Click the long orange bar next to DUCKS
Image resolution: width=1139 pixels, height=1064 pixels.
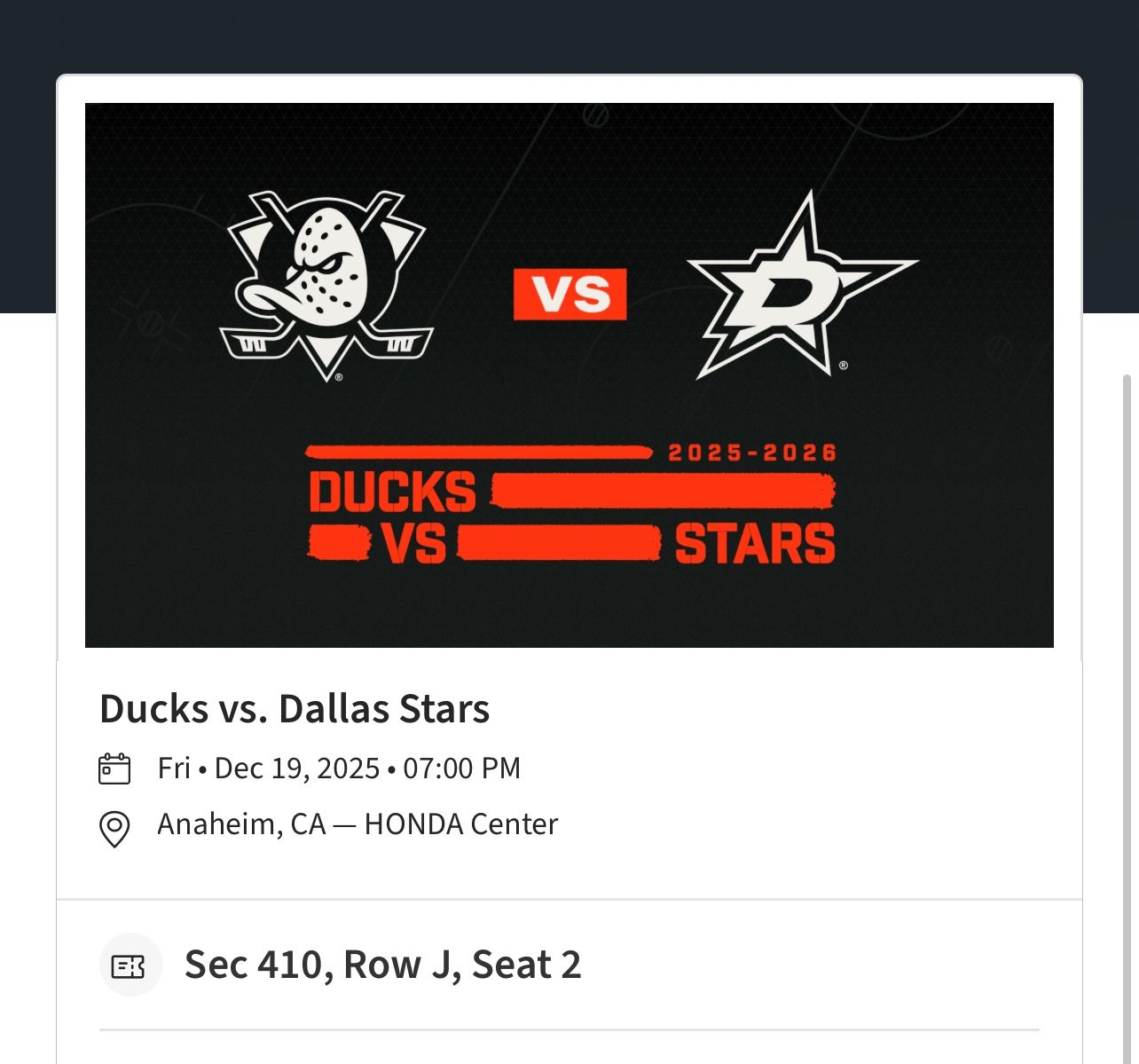click(662, 491)
